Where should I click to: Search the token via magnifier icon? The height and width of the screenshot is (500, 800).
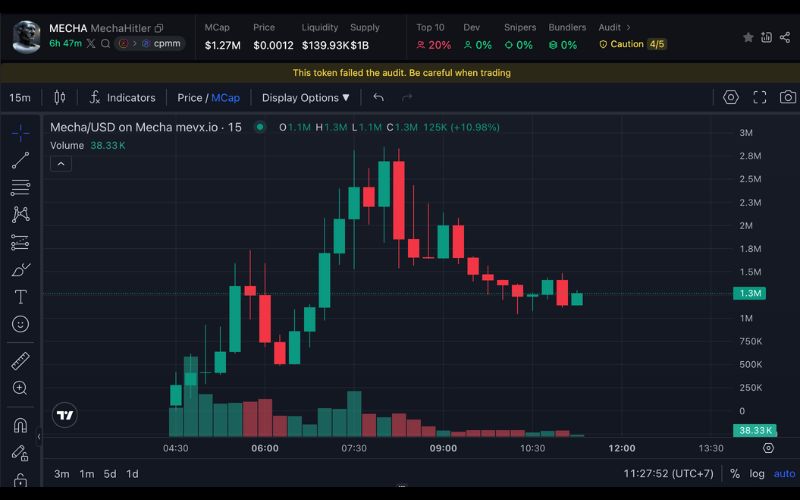pyautogui.click(x=105, y=43)
